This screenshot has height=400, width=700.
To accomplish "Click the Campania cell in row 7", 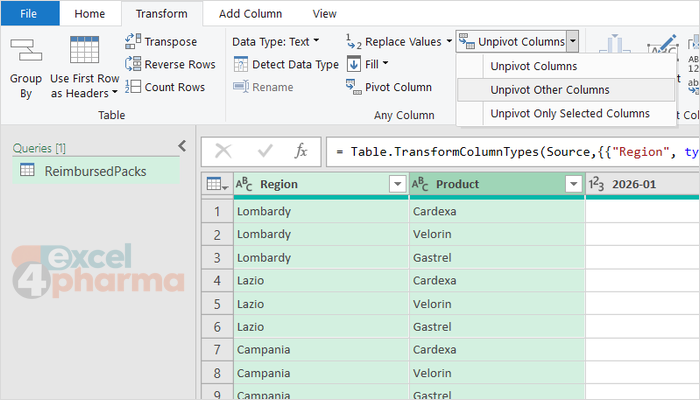I will tap(321, 350).
